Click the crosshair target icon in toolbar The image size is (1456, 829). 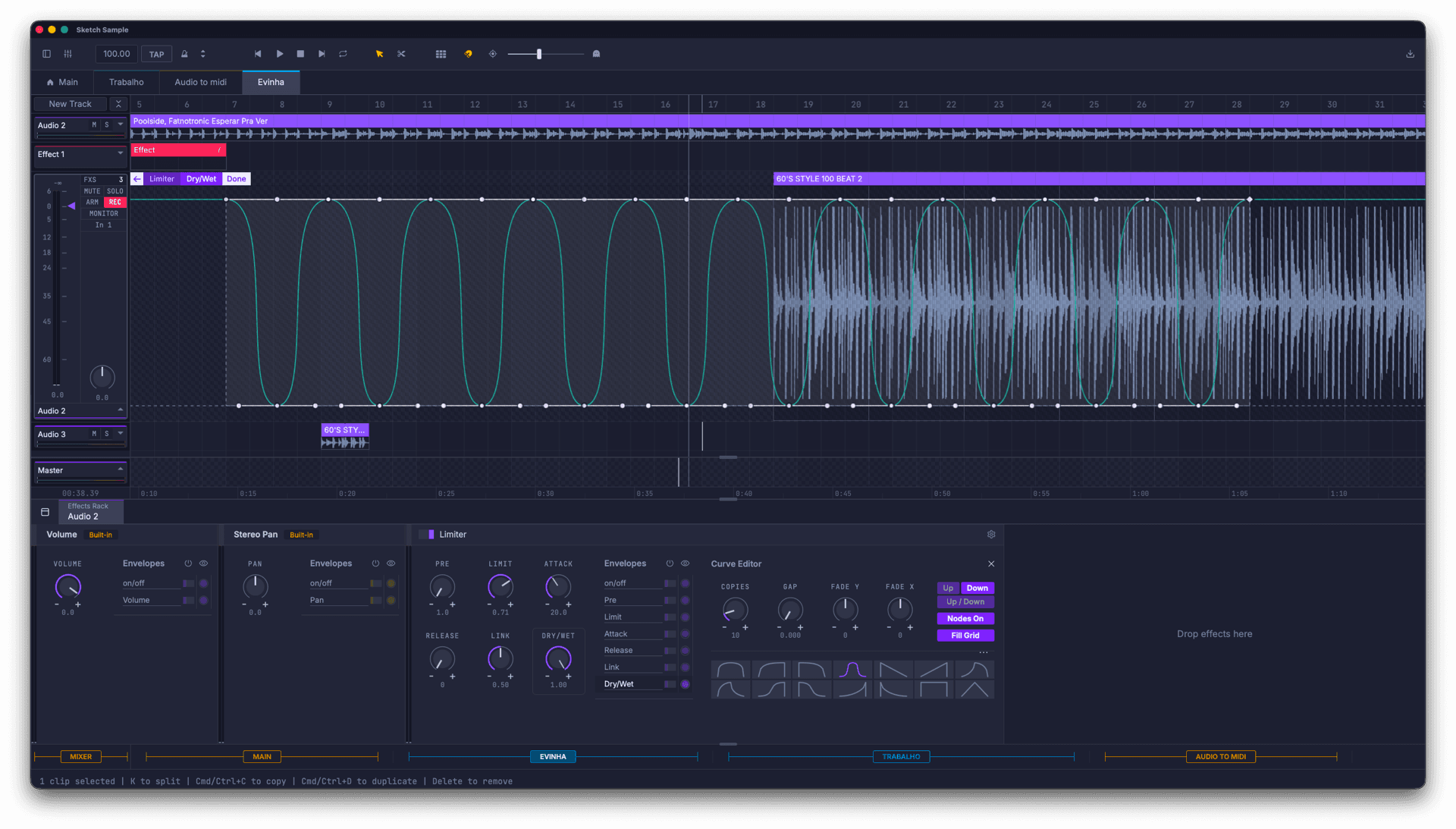493,54
